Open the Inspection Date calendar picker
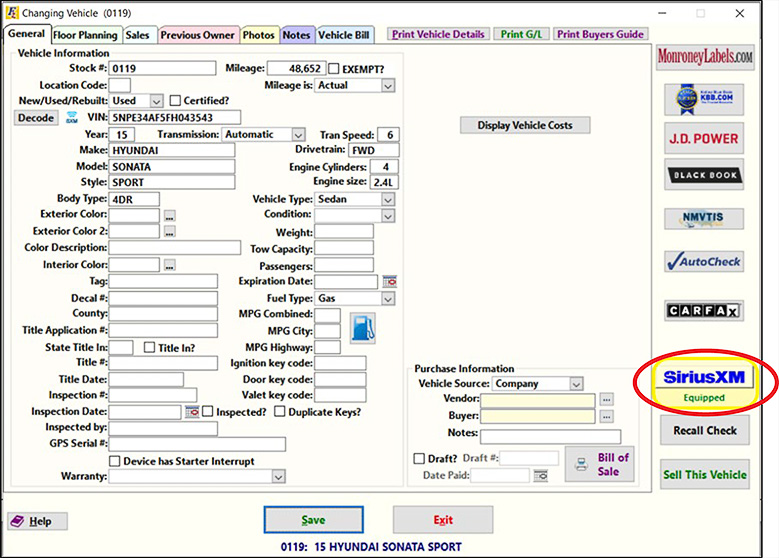The width and height of the screenshot is (779, 558). click(192, 411)
